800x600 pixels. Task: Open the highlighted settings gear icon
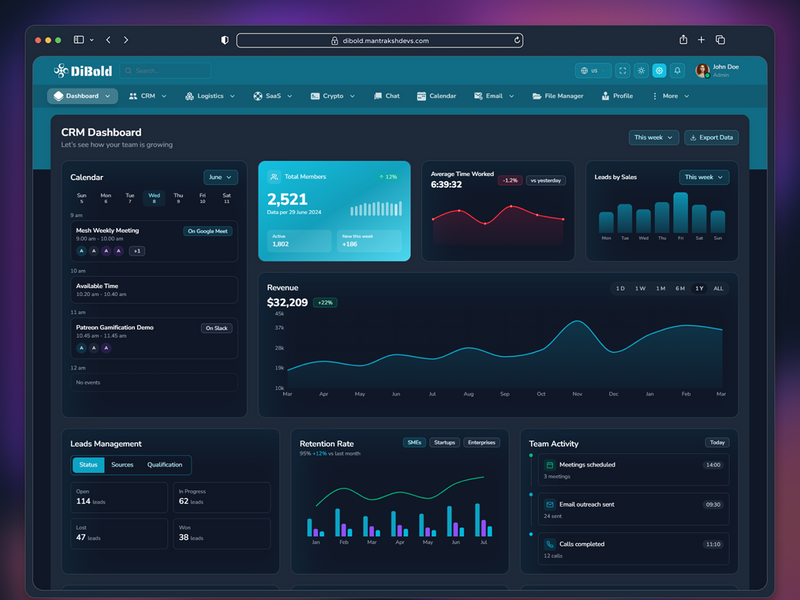(659, 71)
